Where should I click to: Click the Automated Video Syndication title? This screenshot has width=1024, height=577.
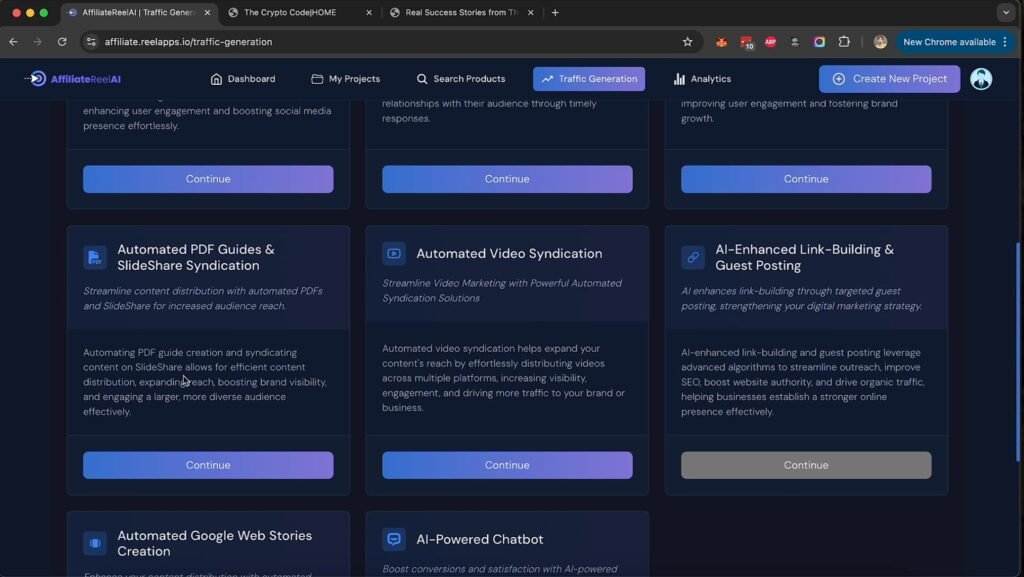509,253
